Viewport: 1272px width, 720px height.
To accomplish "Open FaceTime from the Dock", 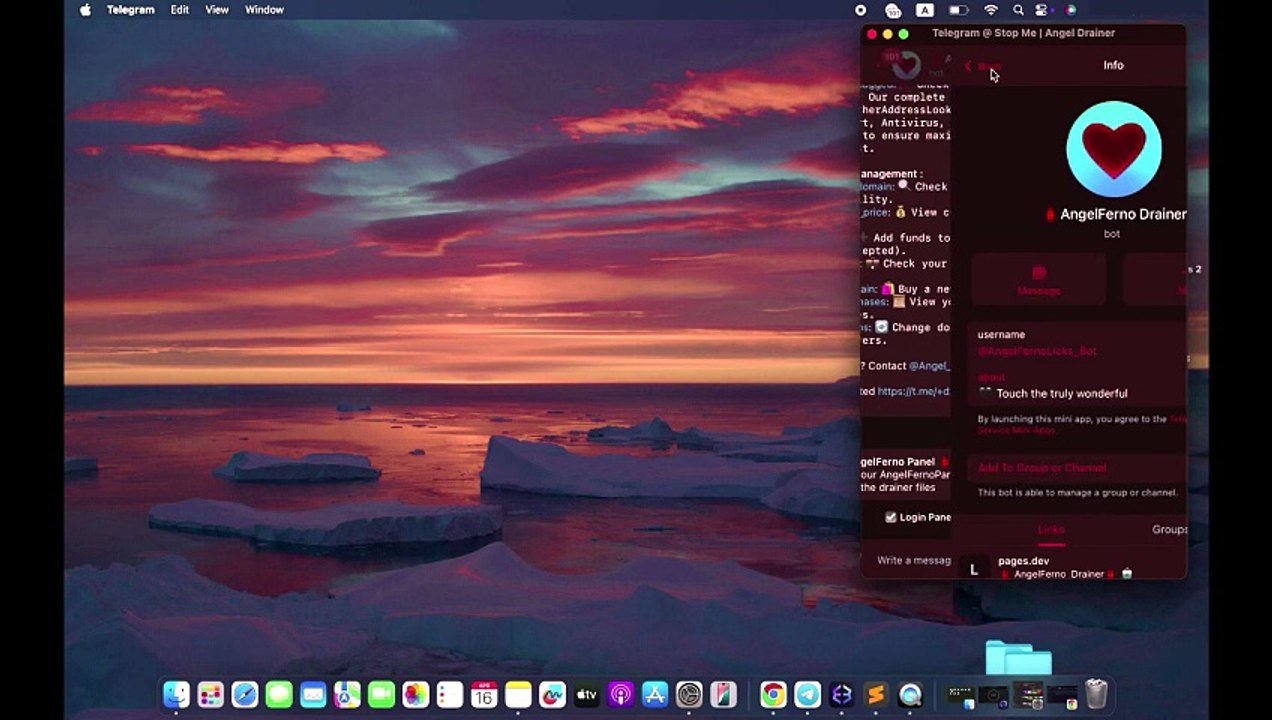I will [381, 694].
